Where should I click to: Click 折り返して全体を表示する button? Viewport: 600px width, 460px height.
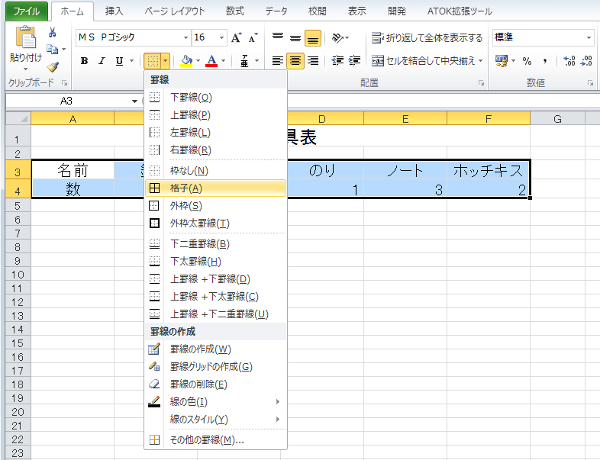pos(427,38)
